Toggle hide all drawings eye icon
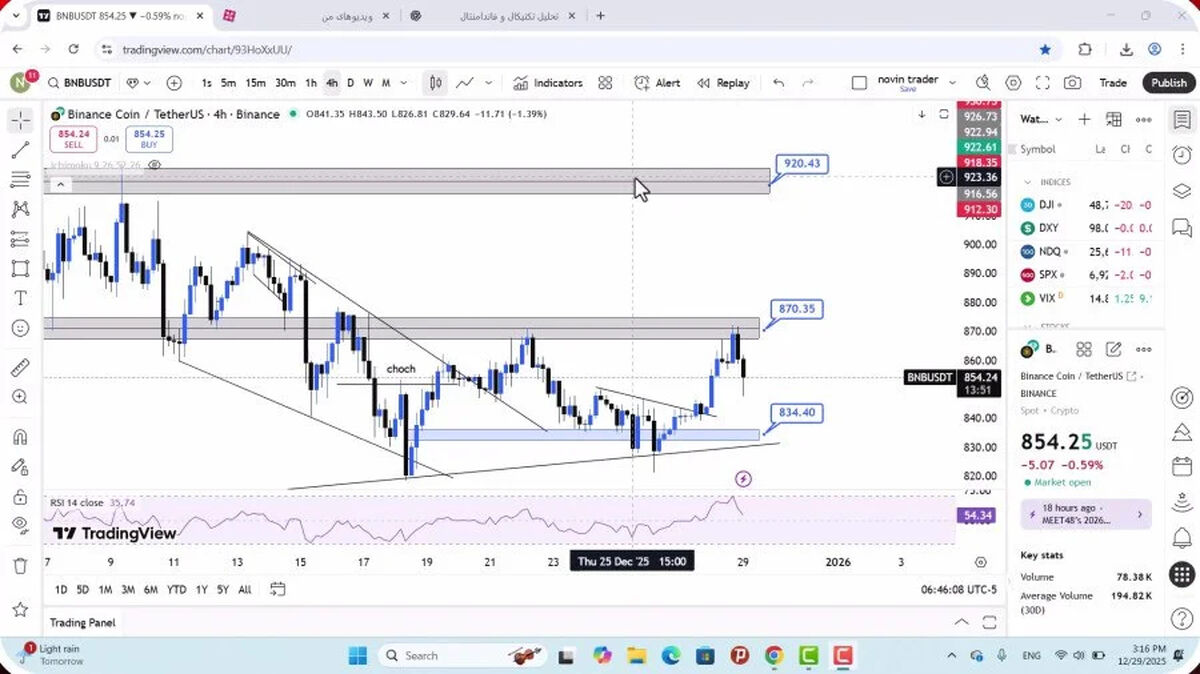 point(20,525)
